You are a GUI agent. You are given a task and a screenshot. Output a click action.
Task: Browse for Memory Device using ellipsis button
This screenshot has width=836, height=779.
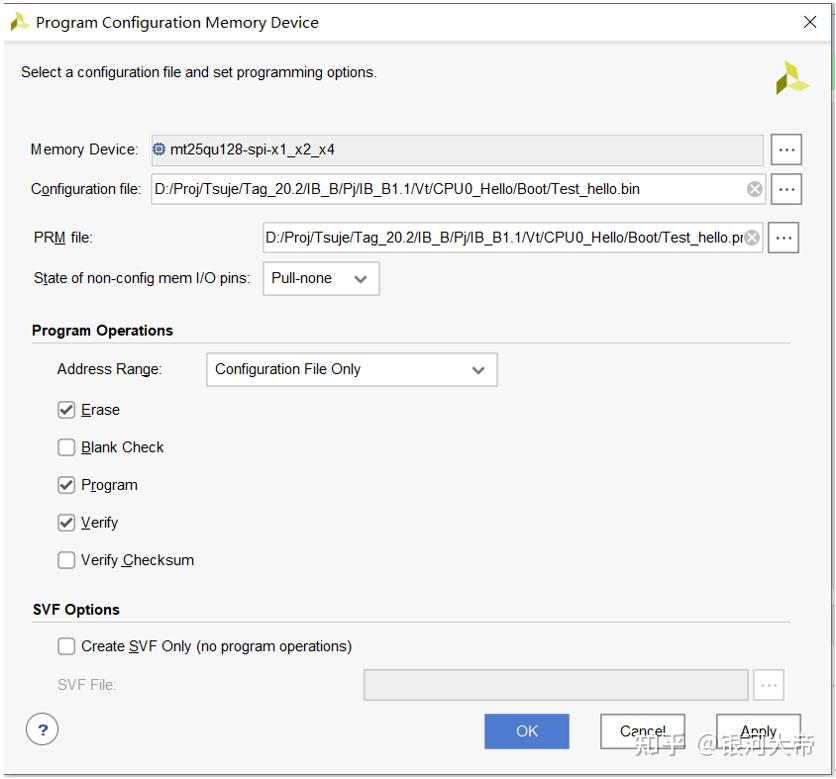click(786, 150)
